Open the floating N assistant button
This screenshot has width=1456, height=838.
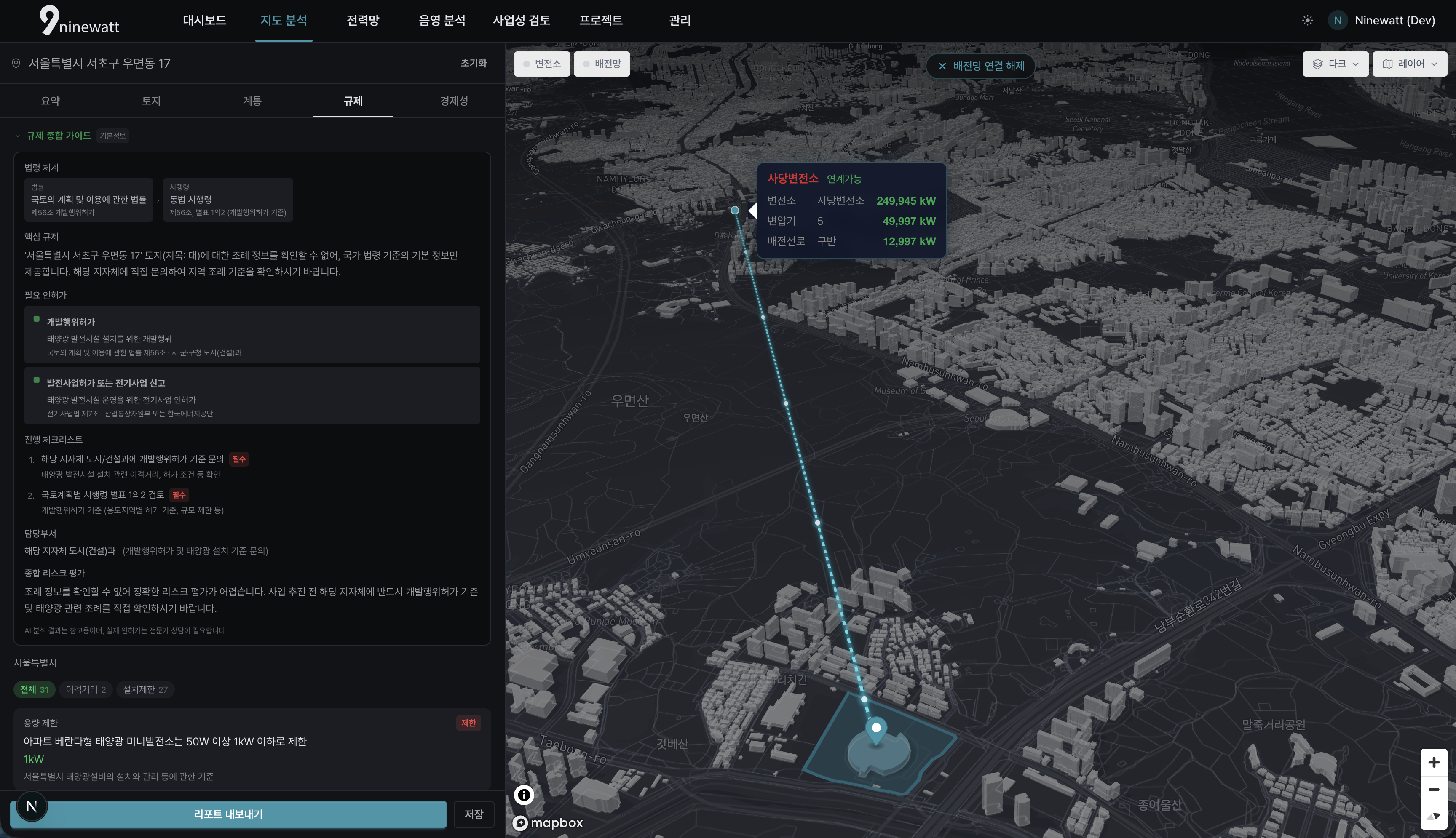32,806
